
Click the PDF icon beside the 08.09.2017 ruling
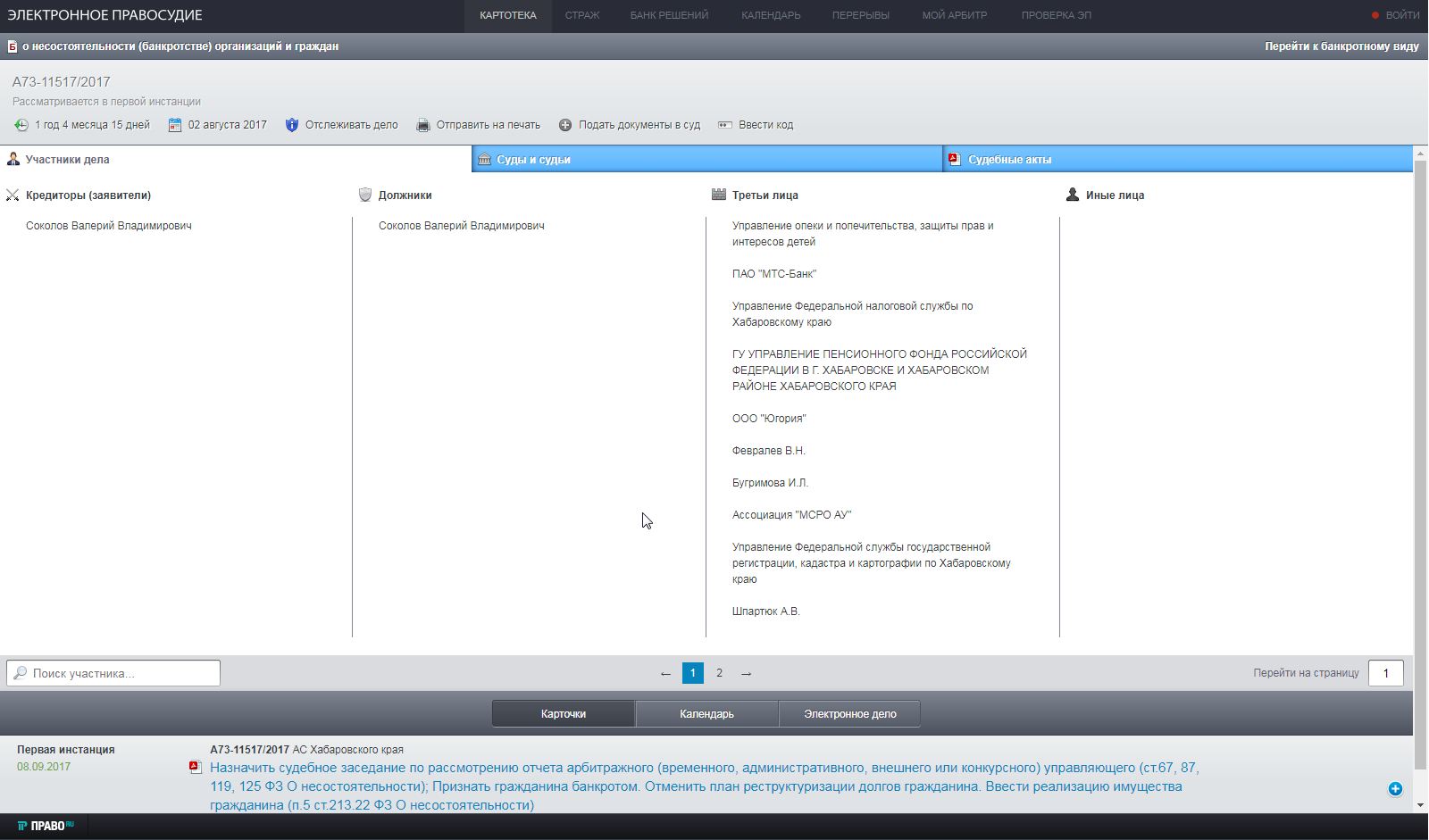coord(196,768)
